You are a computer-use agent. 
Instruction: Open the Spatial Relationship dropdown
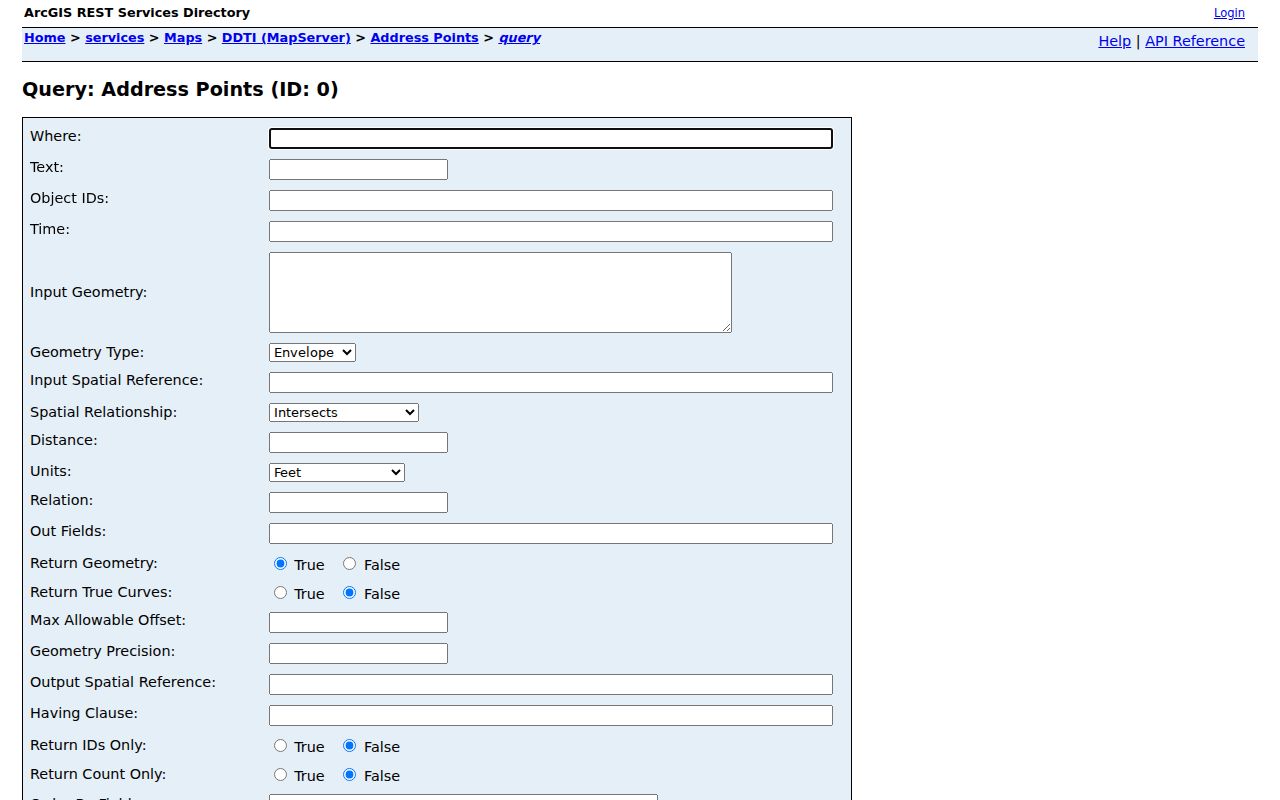tap(344, 412)
